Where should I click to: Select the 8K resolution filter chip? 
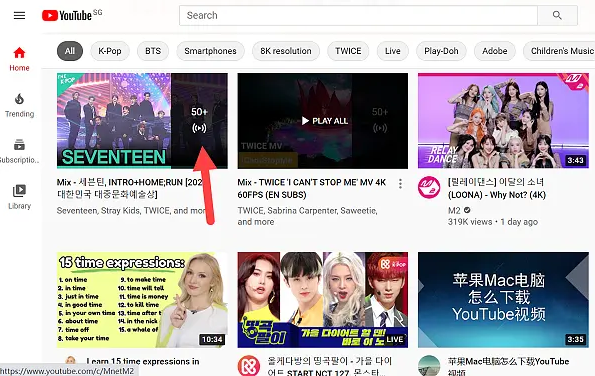tap(286, 51)
